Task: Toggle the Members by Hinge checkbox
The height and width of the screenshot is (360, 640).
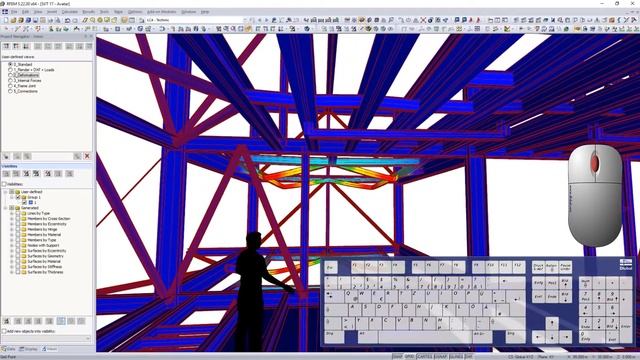Action: tap(18, 229)
